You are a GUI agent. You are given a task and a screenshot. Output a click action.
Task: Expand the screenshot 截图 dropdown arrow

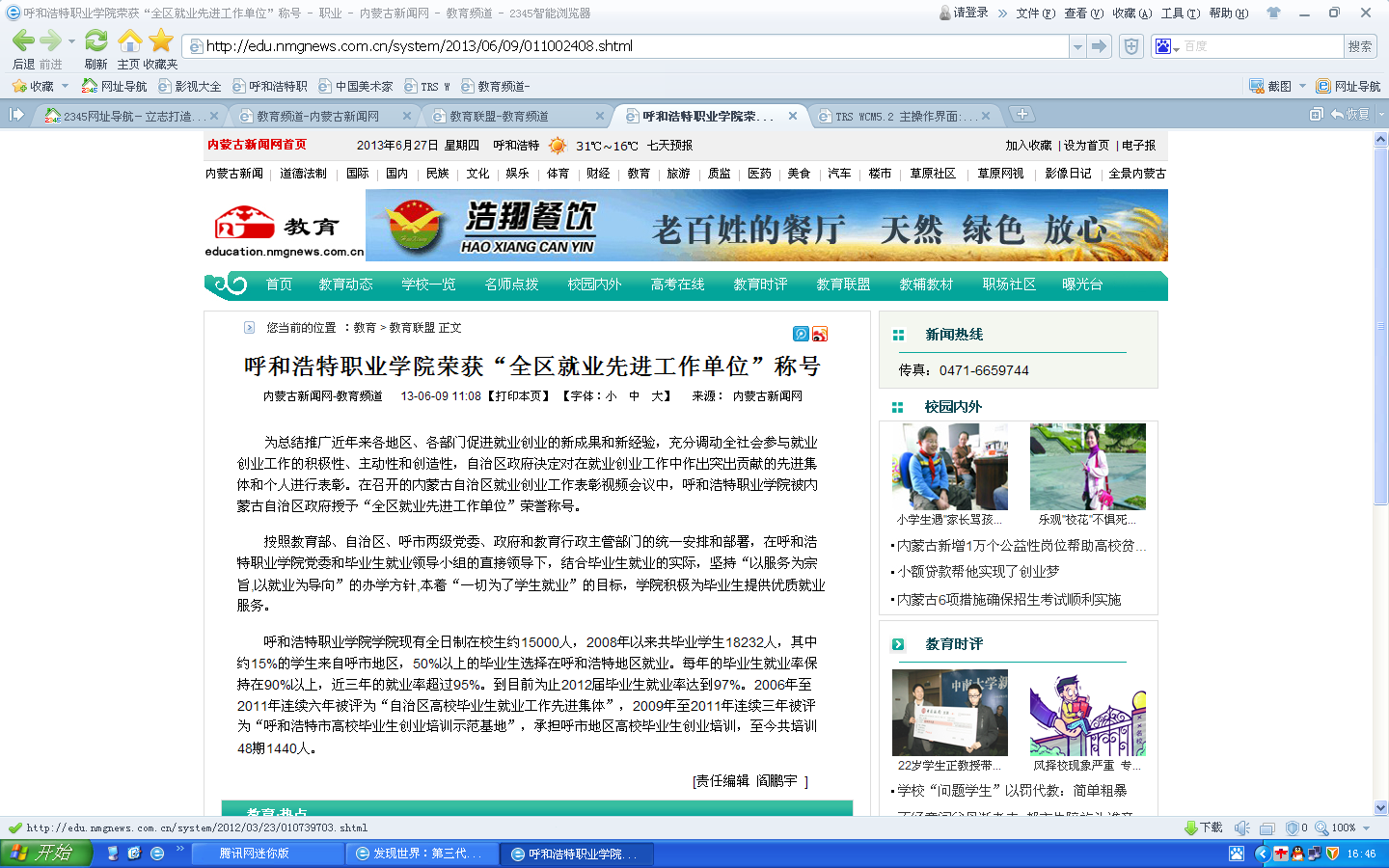coord(1302,86)
